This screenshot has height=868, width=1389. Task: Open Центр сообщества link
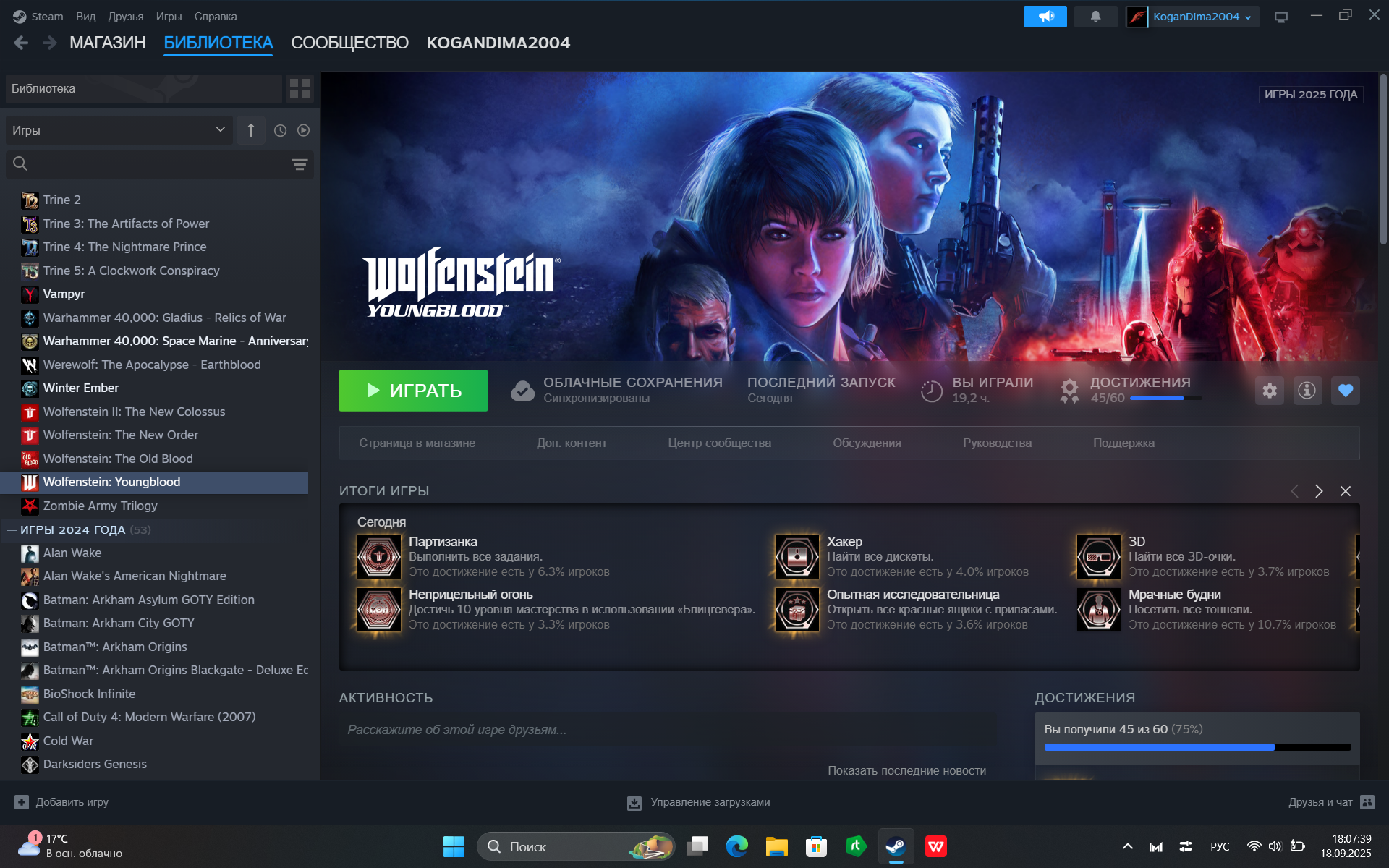[x=719, y=443]
